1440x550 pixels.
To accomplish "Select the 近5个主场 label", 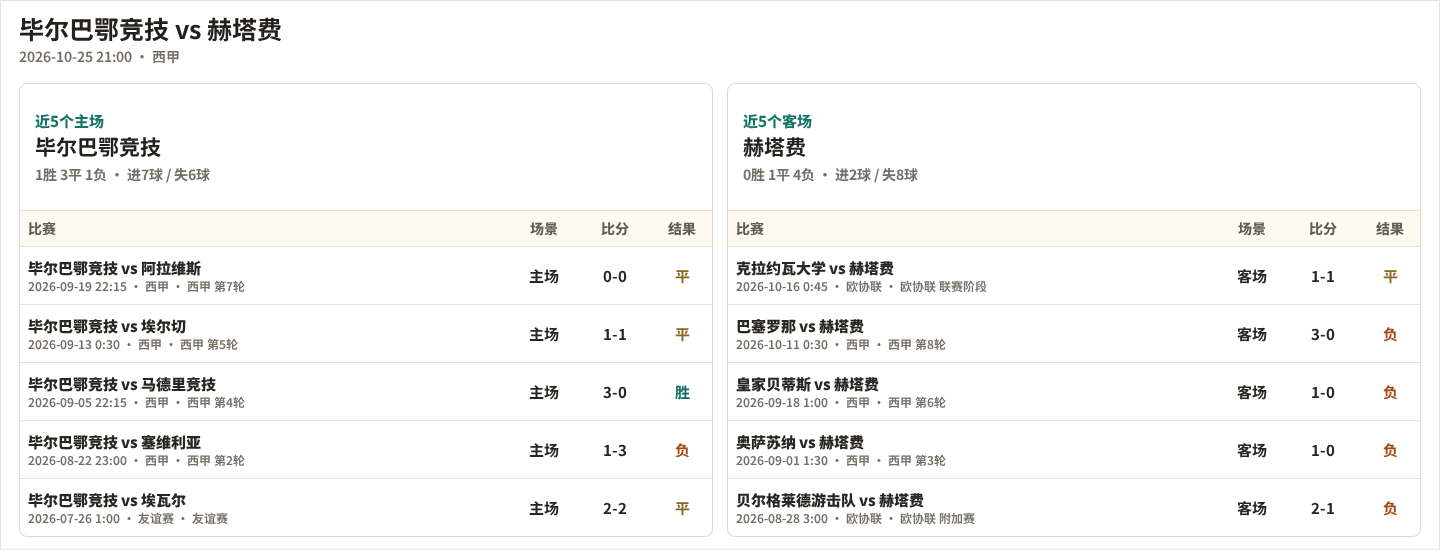I will (x=69, y=121).
